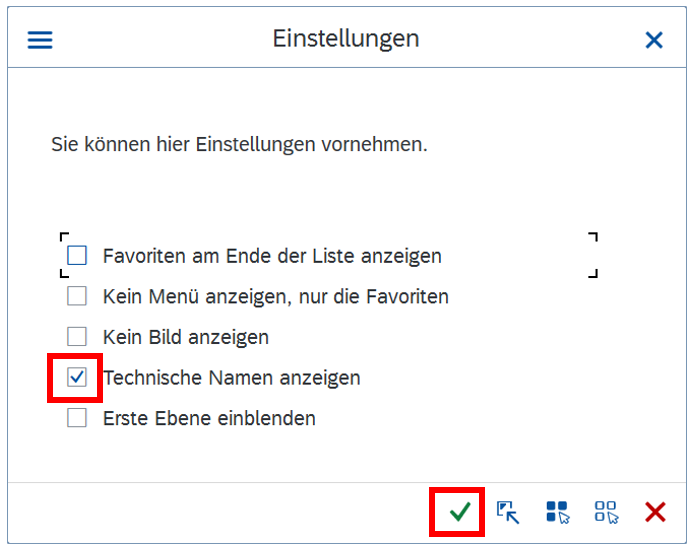
Task: Click the 'Erste Ebene einblenden' label text
Action: coord(209,418)
